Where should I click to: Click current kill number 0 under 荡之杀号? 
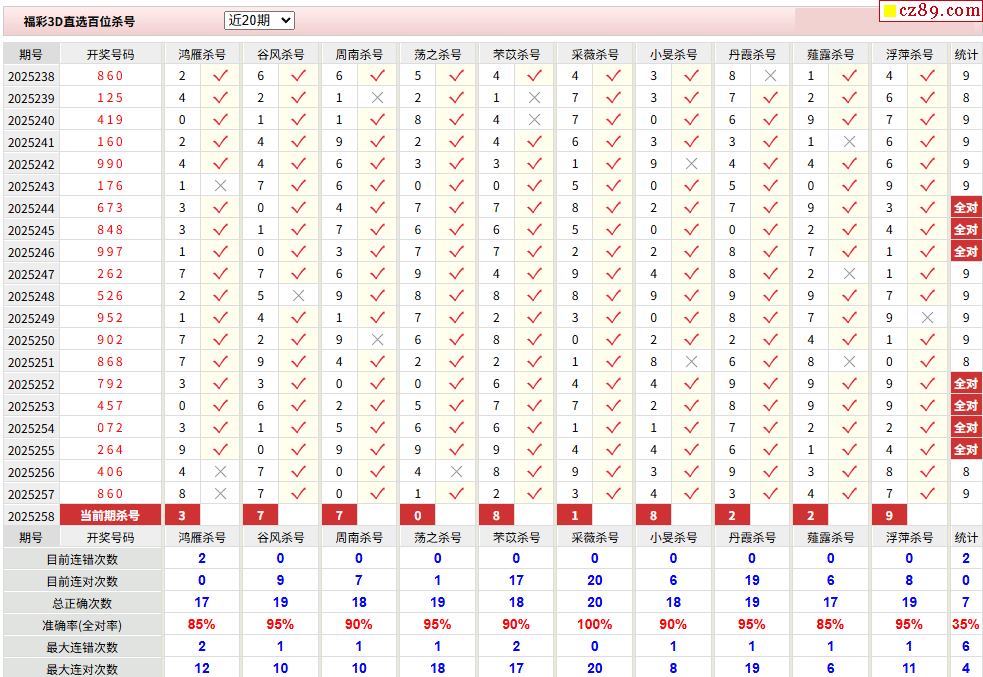click(418, 516)
